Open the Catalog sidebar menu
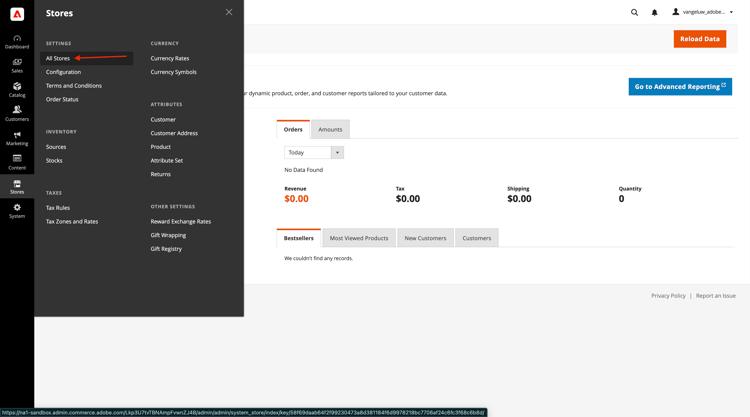Image resolution: width=750 pixels, height=417 pixels. tap(17, 89)
